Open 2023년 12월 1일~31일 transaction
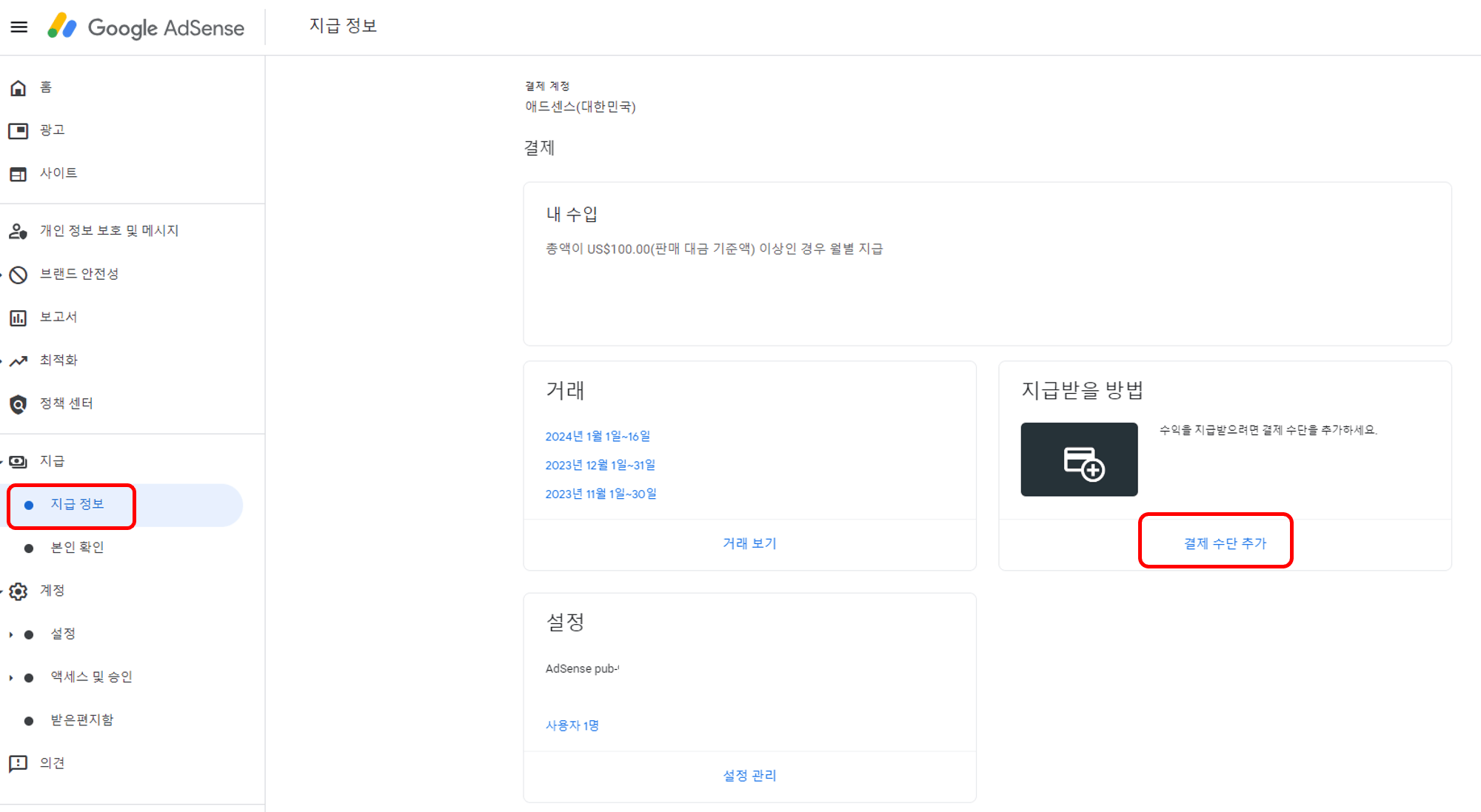The image size is (1481, 812). pyautogui.click(x=600, y=465)
